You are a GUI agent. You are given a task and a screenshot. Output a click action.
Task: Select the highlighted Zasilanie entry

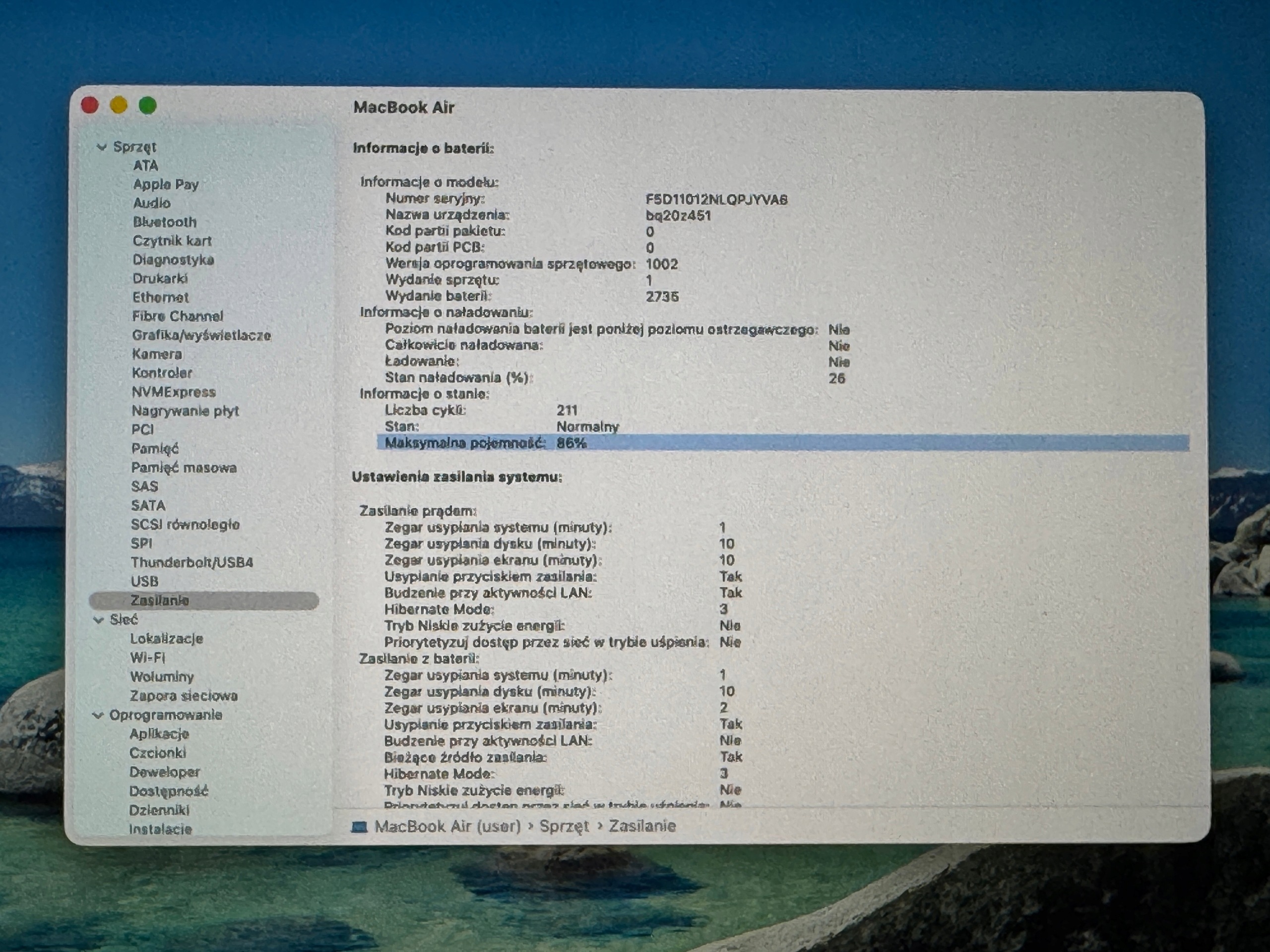pos(204,601)
